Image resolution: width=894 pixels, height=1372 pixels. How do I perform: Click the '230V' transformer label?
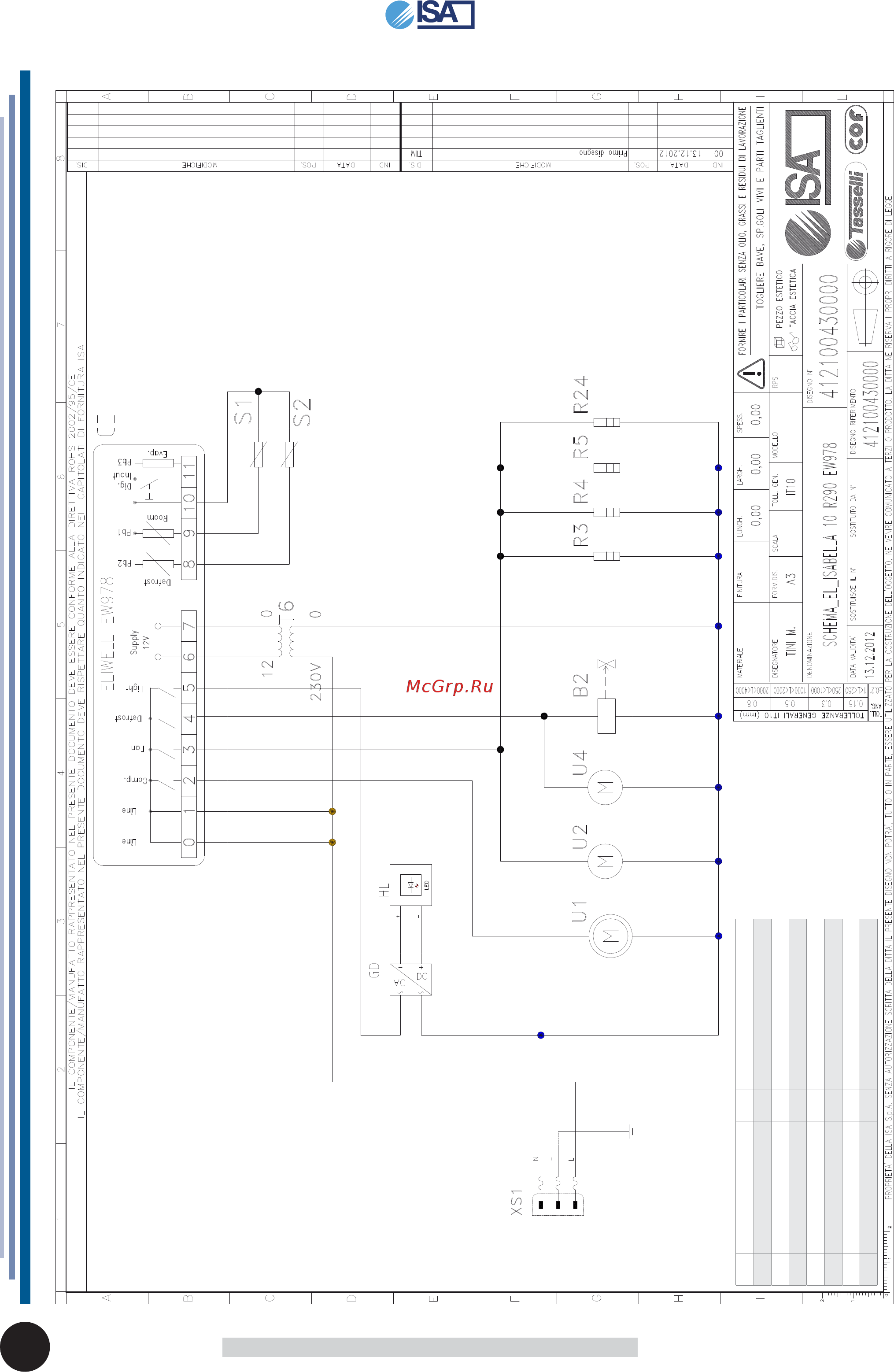[316, 682]
